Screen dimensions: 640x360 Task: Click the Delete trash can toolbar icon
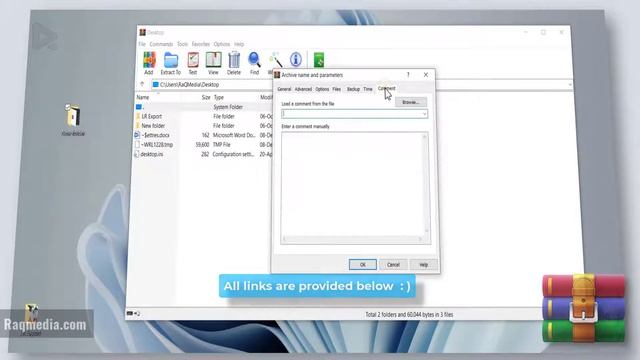pyautogui.click(x=234, y=63)
